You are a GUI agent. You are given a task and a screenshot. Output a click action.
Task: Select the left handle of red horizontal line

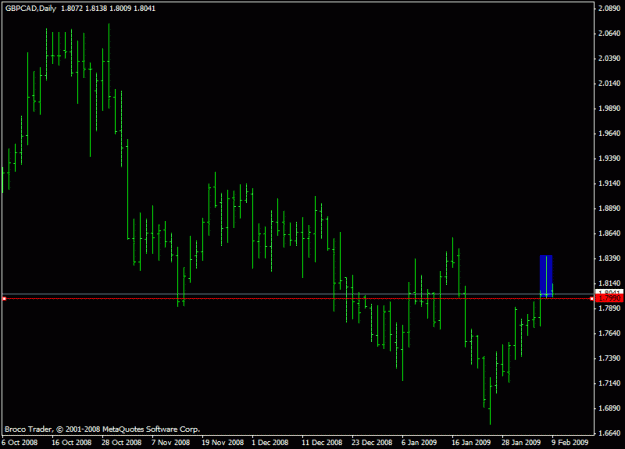click(4, 298)
